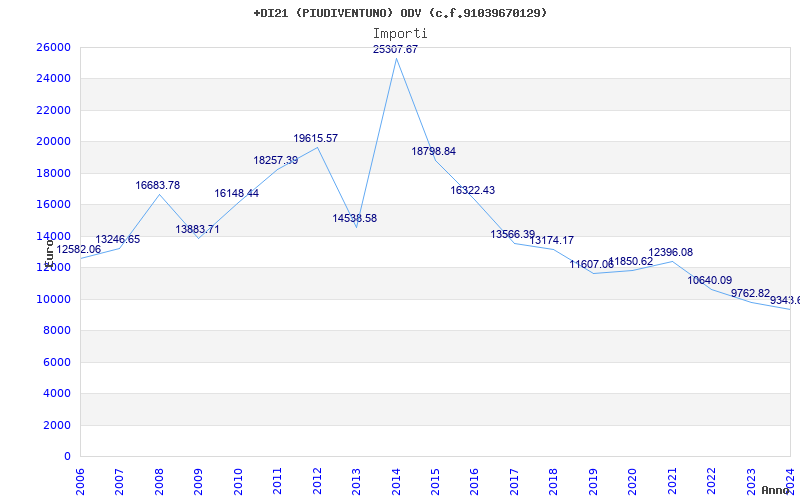Click the 2022 x-axis year label

[x=711, y=482]
